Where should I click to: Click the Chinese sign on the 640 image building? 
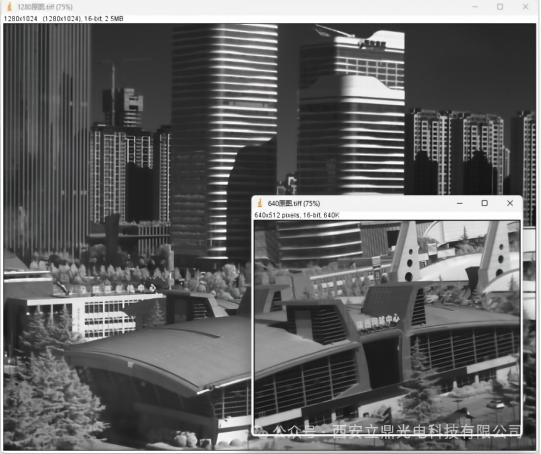(378, 323)
